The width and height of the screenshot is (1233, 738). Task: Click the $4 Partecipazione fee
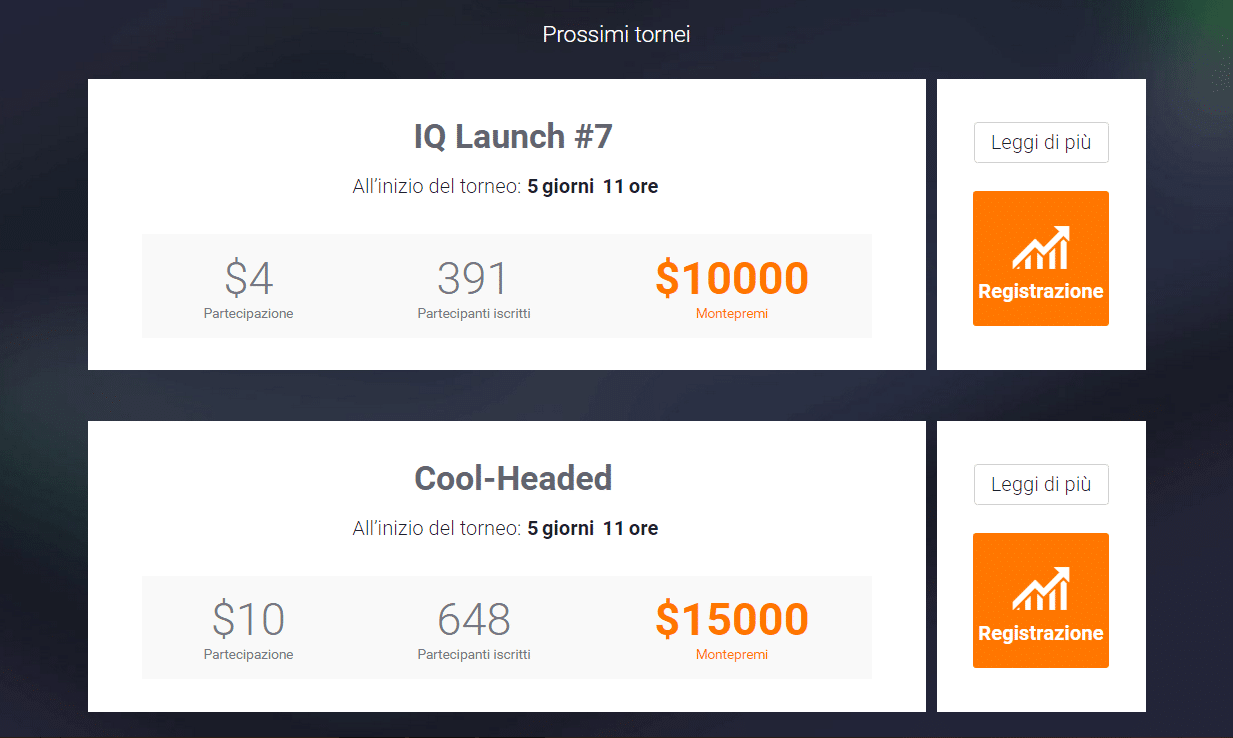249,278
